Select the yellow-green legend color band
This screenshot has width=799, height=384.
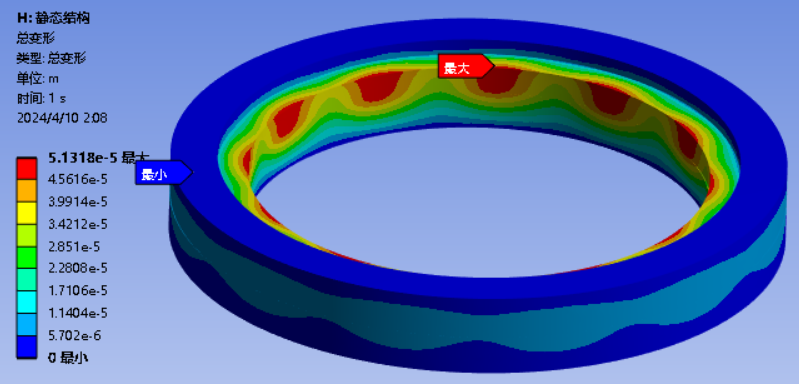click(x=26, y=236)
